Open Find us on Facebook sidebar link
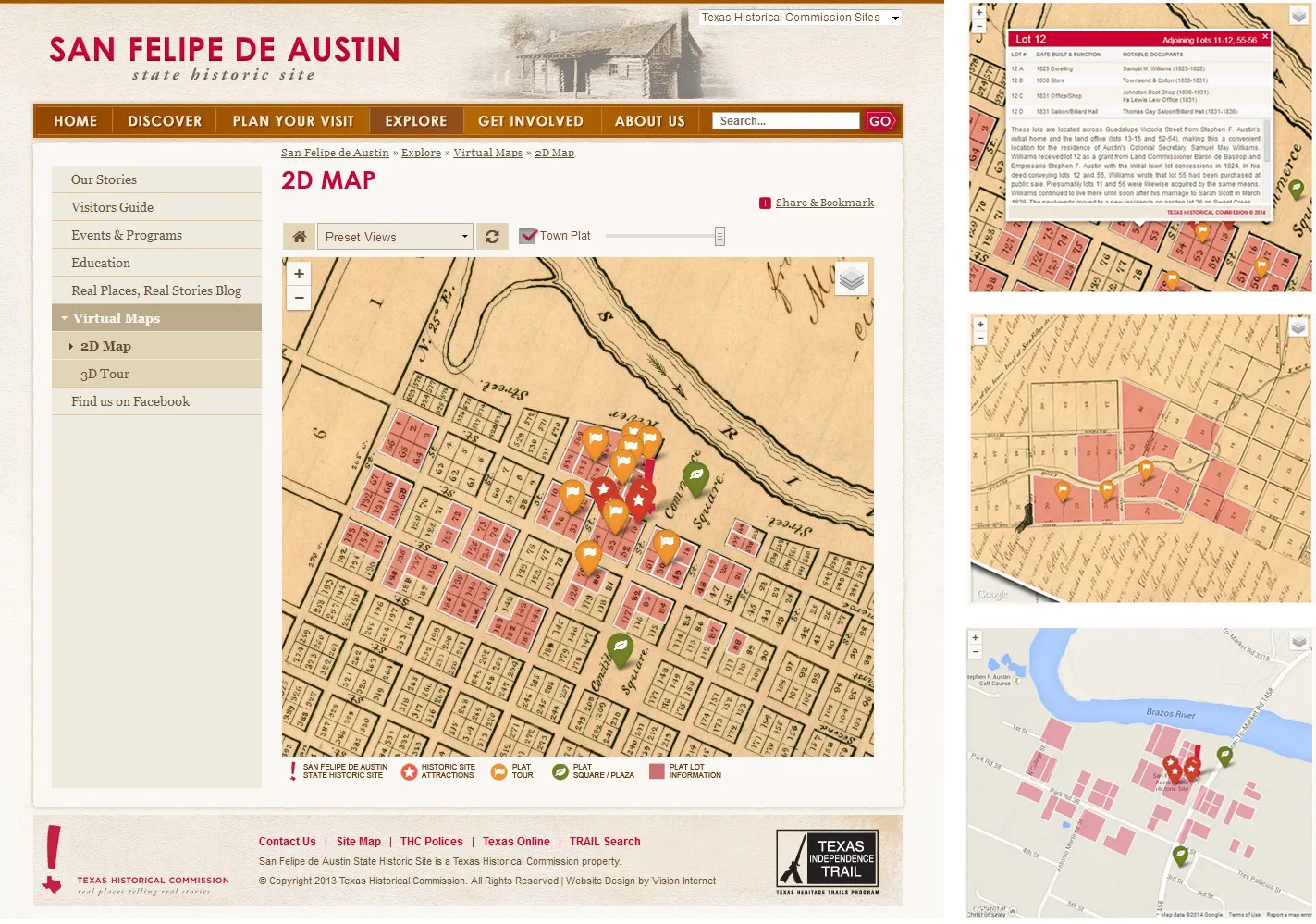The image size is (1316, 924). (156, 401)
